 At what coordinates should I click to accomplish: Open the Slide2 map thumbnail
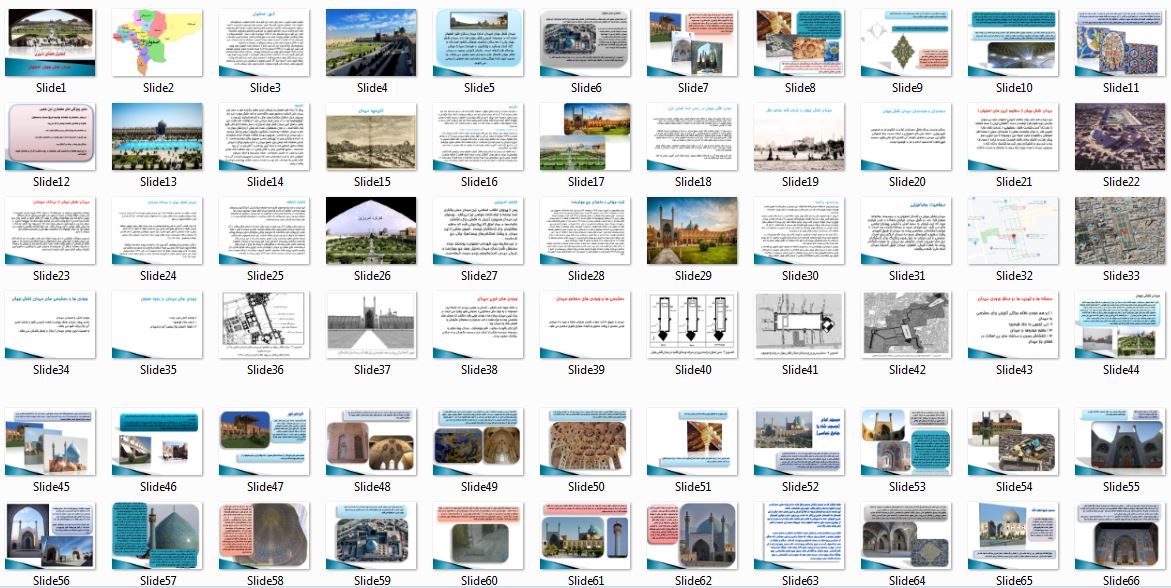tap(157, 43)
